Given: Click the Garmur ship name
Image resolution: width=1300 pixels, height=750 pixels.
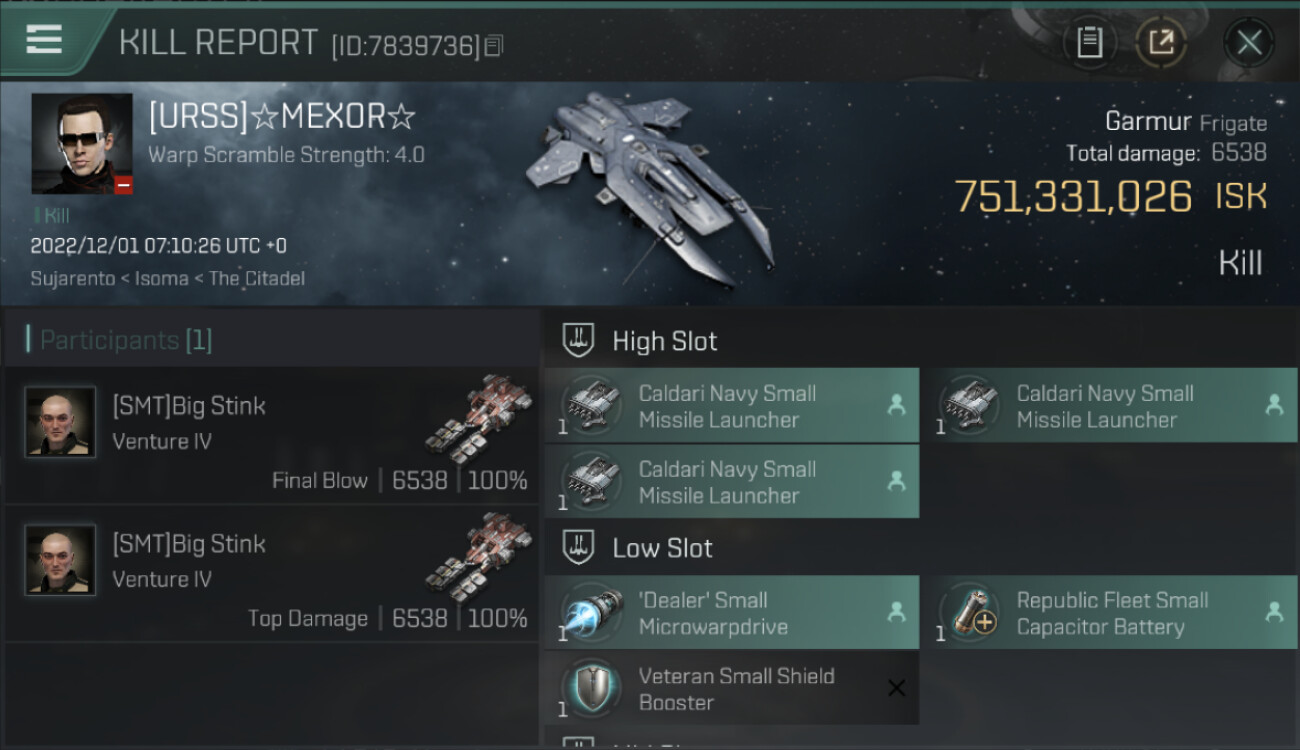Looking at the screenshot, I should click(1148, 122).
